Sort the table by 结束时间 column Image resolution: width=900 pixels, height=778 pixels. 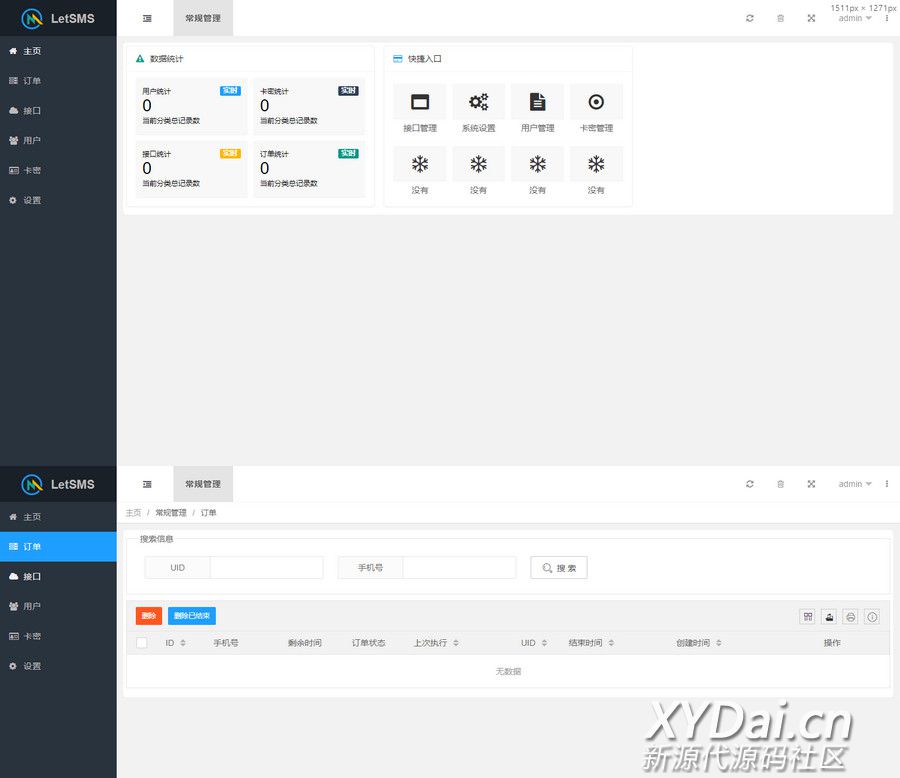click(x=611, y=643)
